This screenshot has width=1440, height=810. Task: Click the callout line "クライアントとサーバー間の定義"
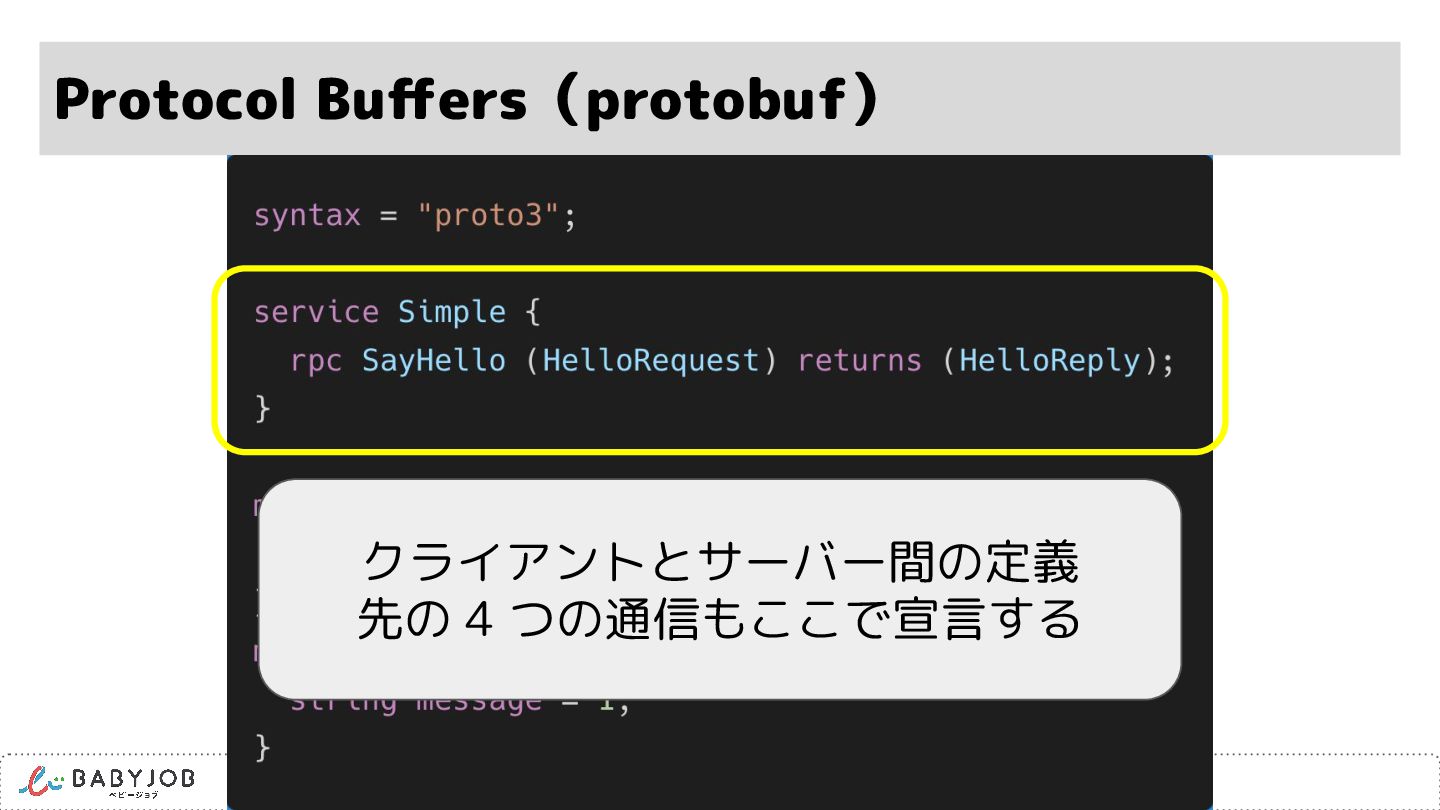pos(719,562)
